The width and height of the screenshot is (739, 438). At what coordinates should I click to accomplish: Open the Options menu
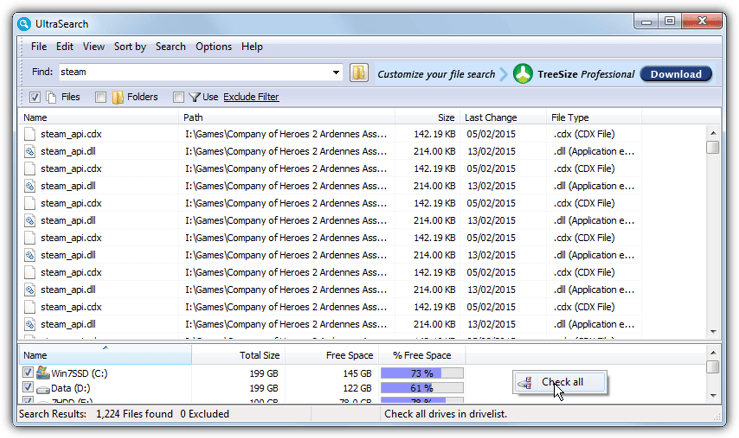(213, 47)
